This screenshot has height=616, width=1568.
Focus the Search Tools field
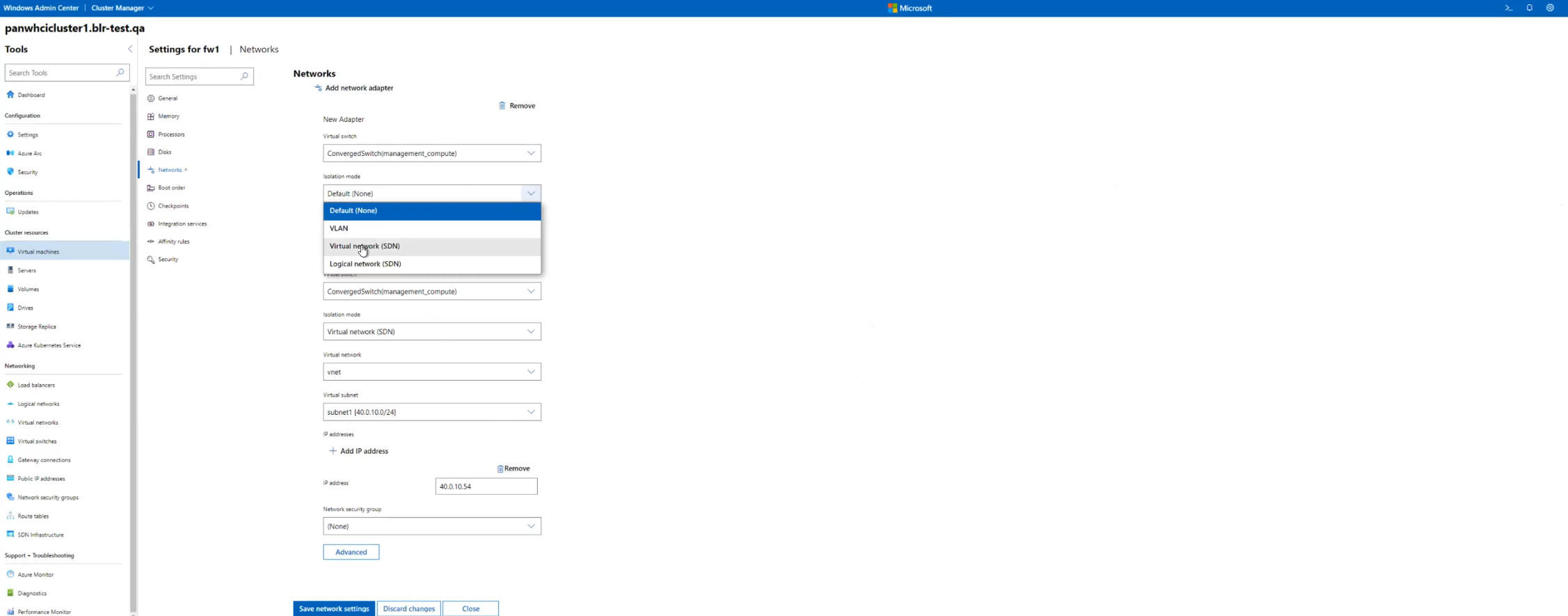tap(67, 72)
